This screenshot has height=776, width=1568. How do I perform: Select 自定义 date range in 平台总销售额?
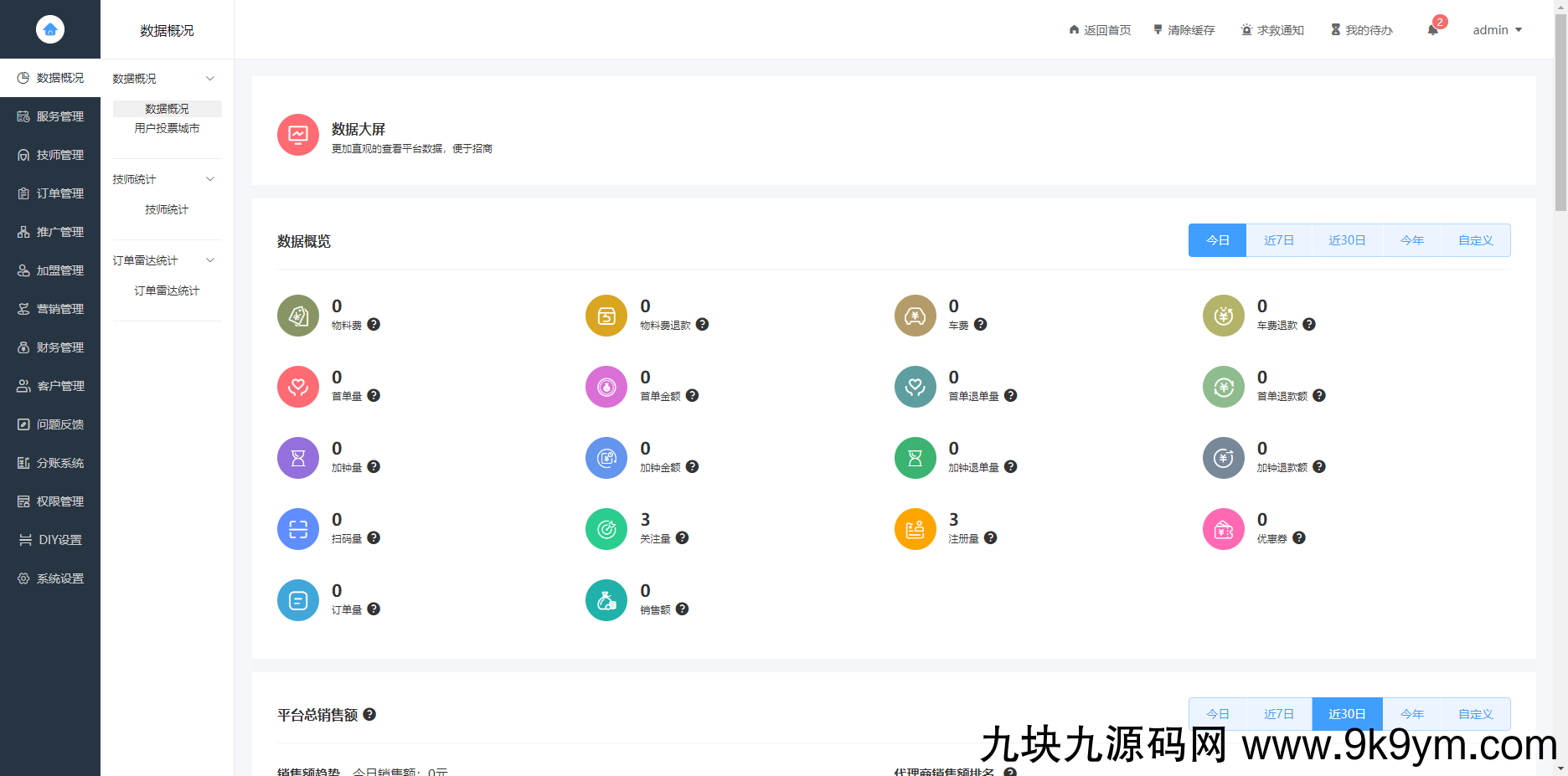(1475, 713)
